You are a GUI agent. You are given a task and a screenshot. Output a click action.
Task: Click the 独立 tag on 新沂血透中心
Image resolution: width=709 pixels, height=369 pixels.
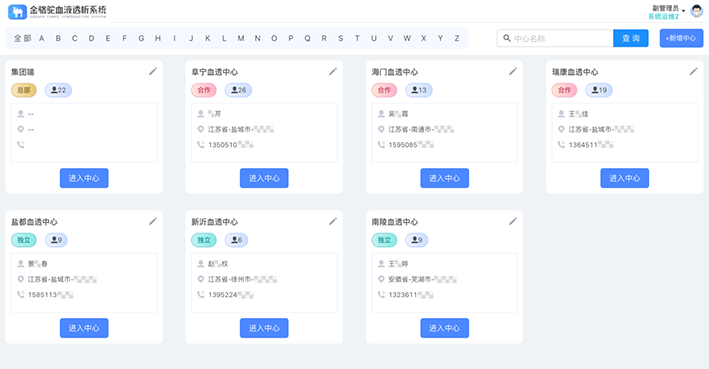pos(204,240)
